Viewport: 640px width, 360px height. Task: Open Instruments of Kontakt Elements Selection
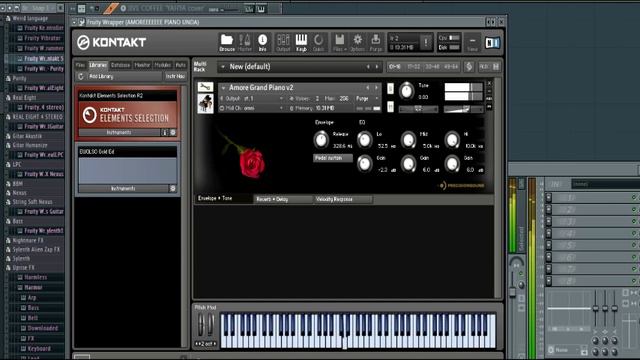(x=119, y=132)
